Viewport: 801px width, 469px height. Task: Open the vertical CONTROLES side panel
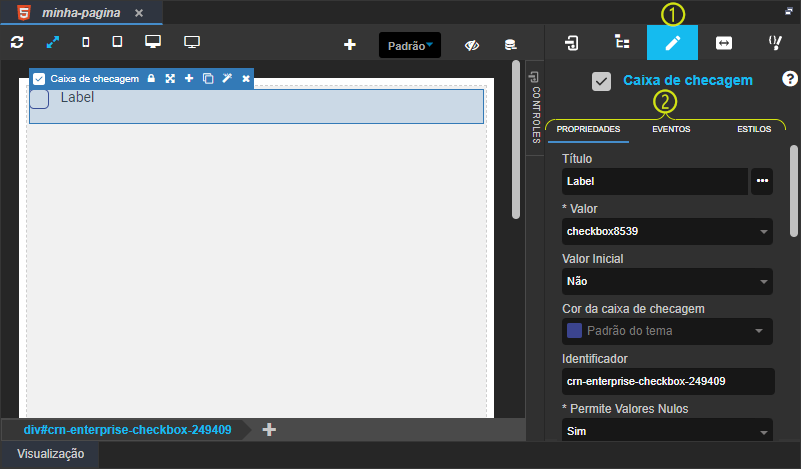tap(535, 107)
